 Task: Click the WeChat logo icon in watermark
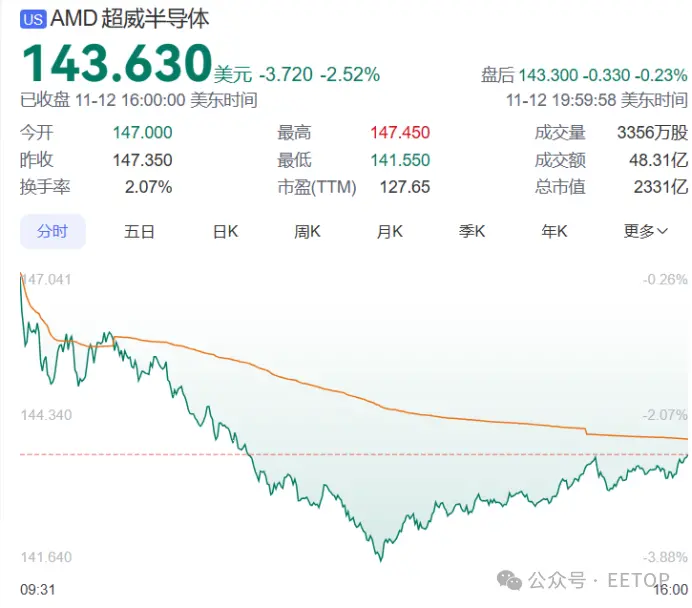[509, 580]
